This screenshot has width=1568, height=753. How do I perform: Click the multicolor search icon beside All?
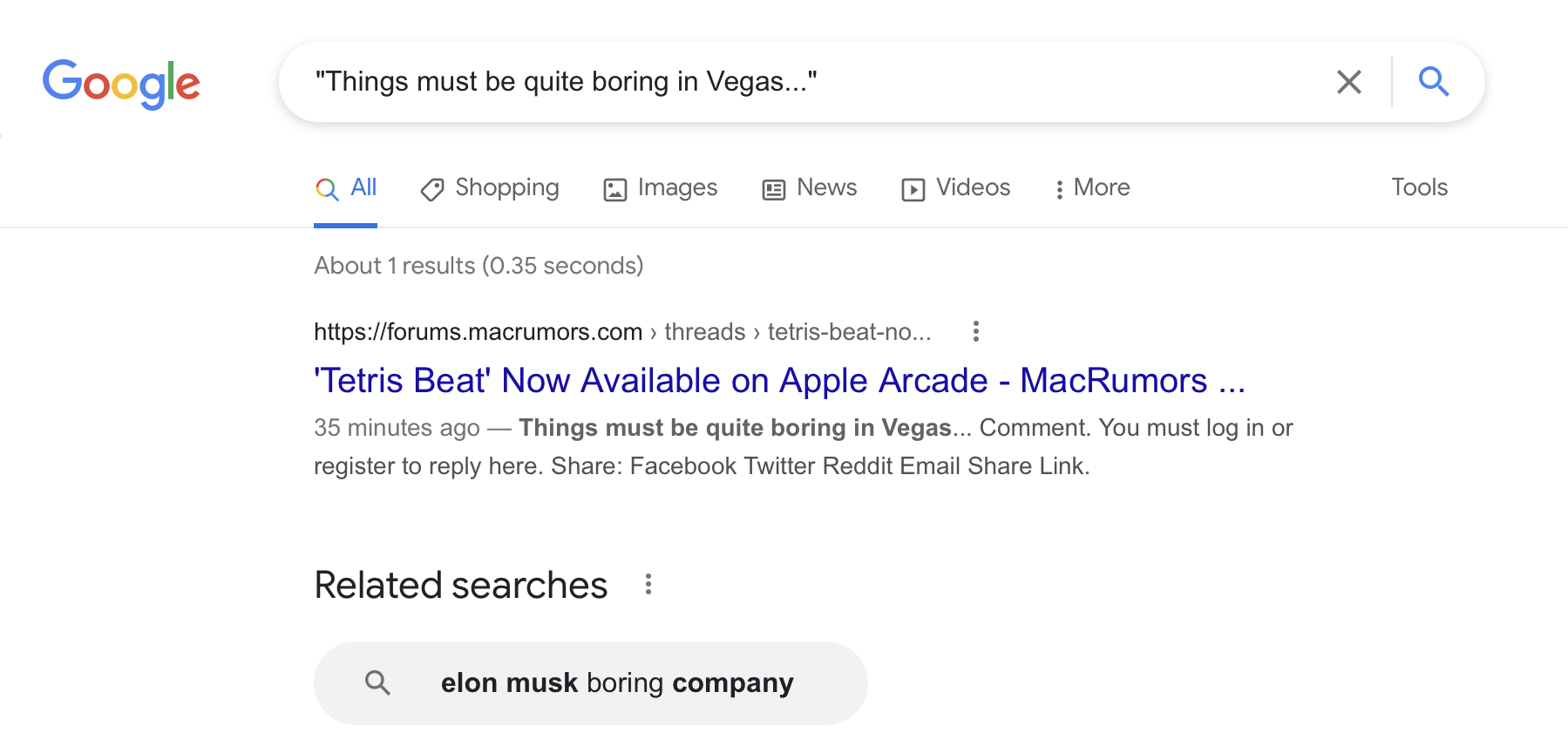327,189
